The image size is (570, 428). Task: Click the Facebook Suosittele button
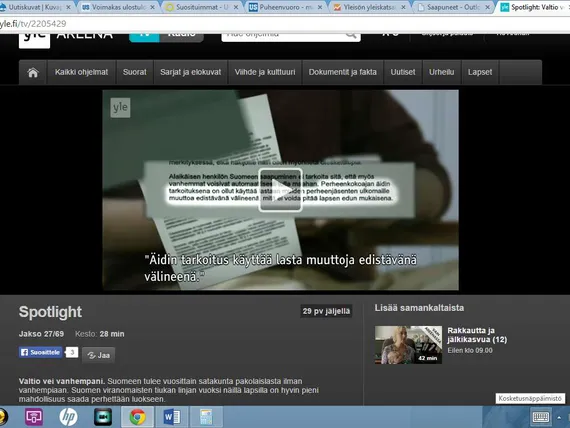pyautogui.click(x=40, y=352)
